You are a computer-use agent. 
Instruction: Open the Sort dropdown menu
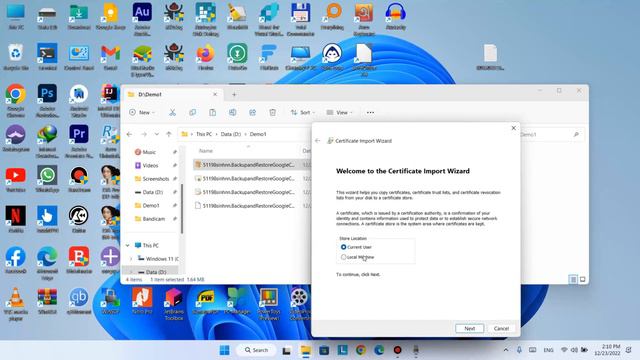pos(302,112)
